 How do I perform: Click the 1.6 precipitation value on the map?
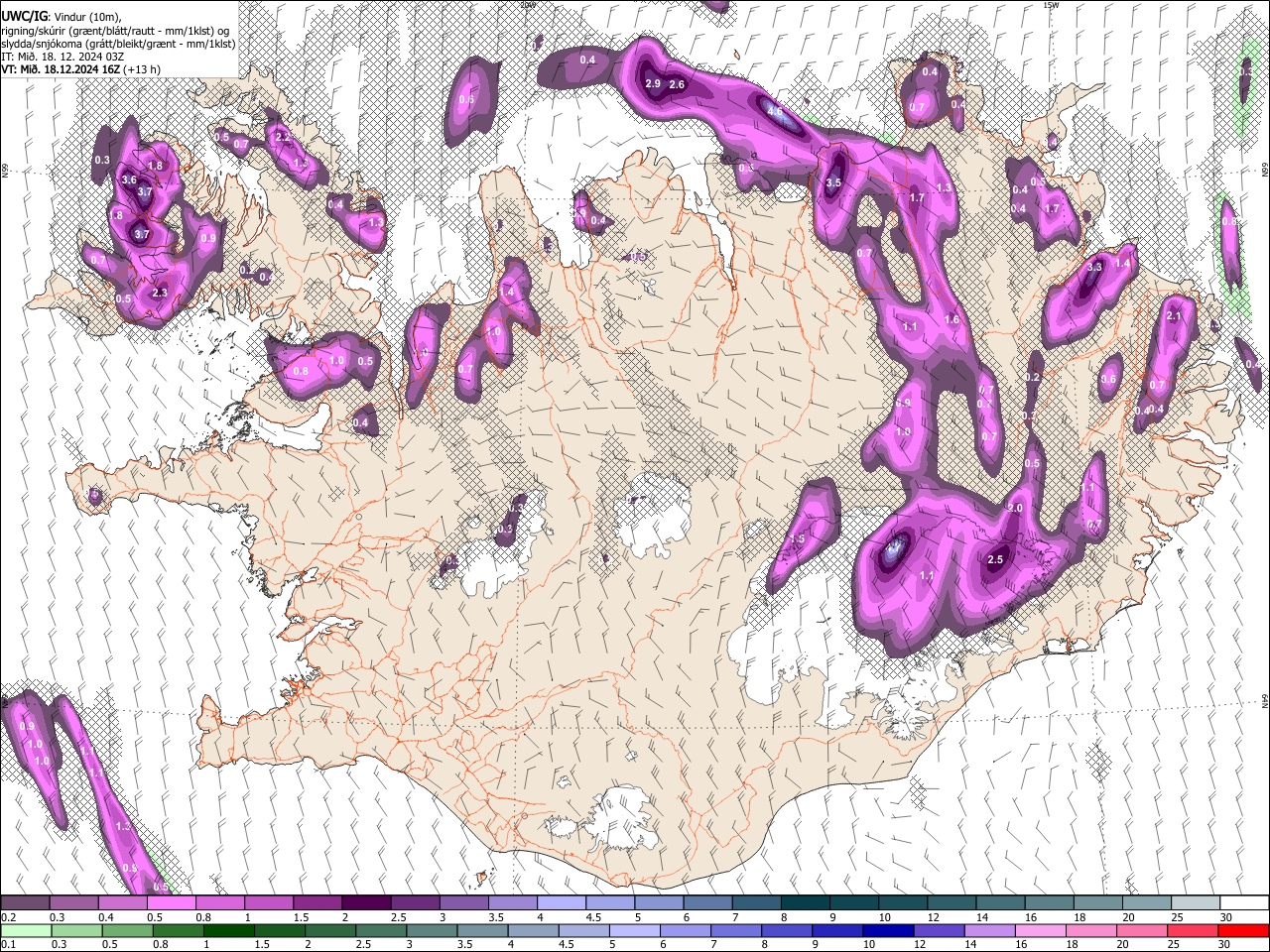(952, 320)
